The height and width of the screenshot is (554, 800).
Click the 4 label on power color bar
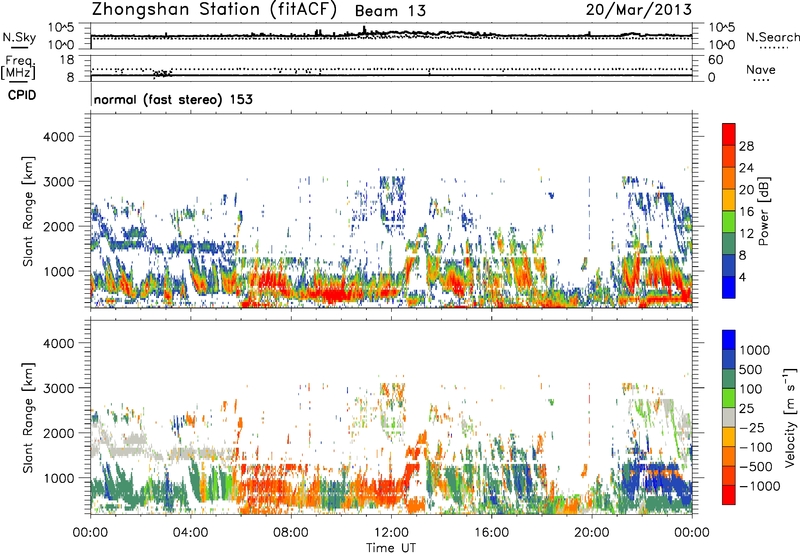[x=742, y=278]
